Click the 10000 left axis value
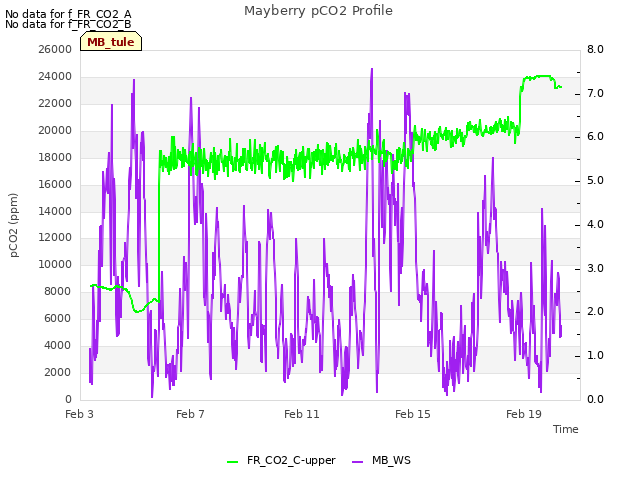The image size is (640, 480). [55, 264]
